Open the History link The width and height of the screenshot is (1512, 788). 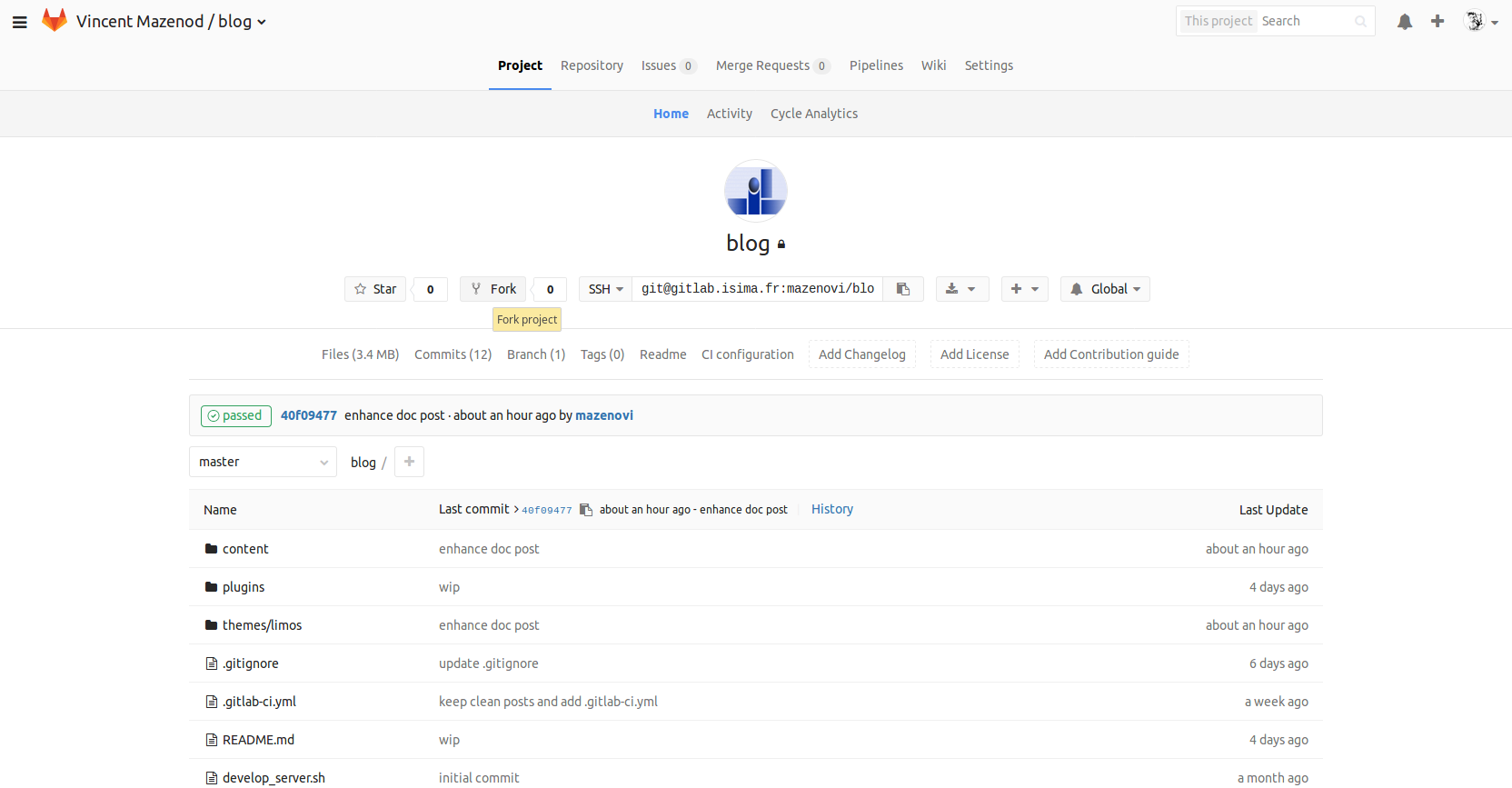tap(832, 509)
